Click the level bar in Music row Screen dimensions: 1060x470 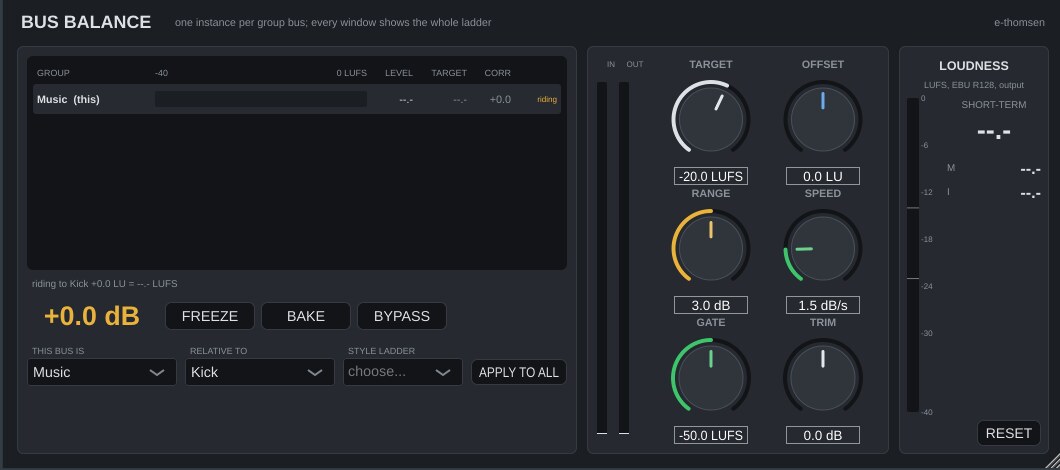[x=261, y=99]
